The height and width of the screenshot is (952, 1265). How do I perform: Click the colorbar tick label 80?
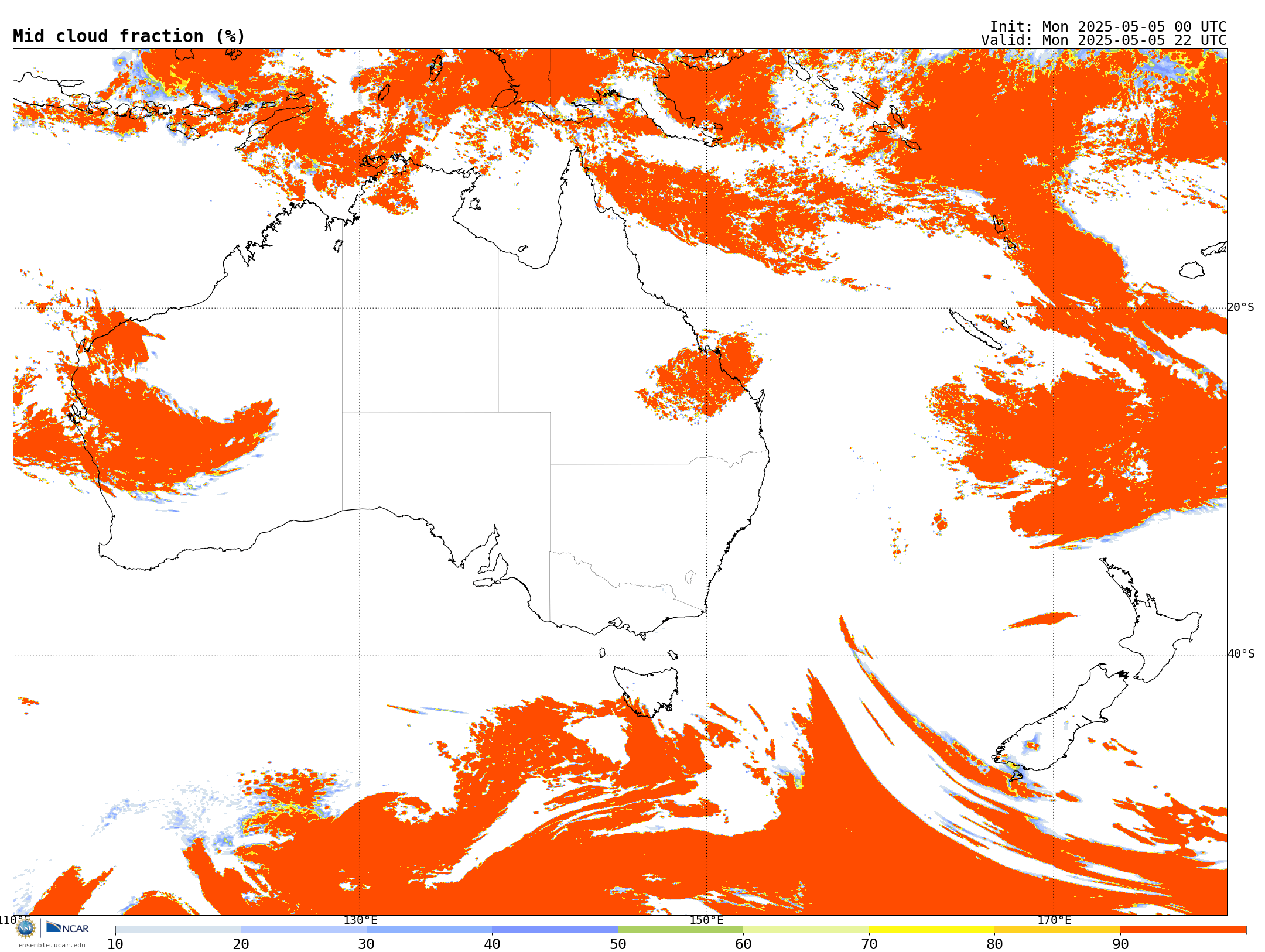click(994, 944)
